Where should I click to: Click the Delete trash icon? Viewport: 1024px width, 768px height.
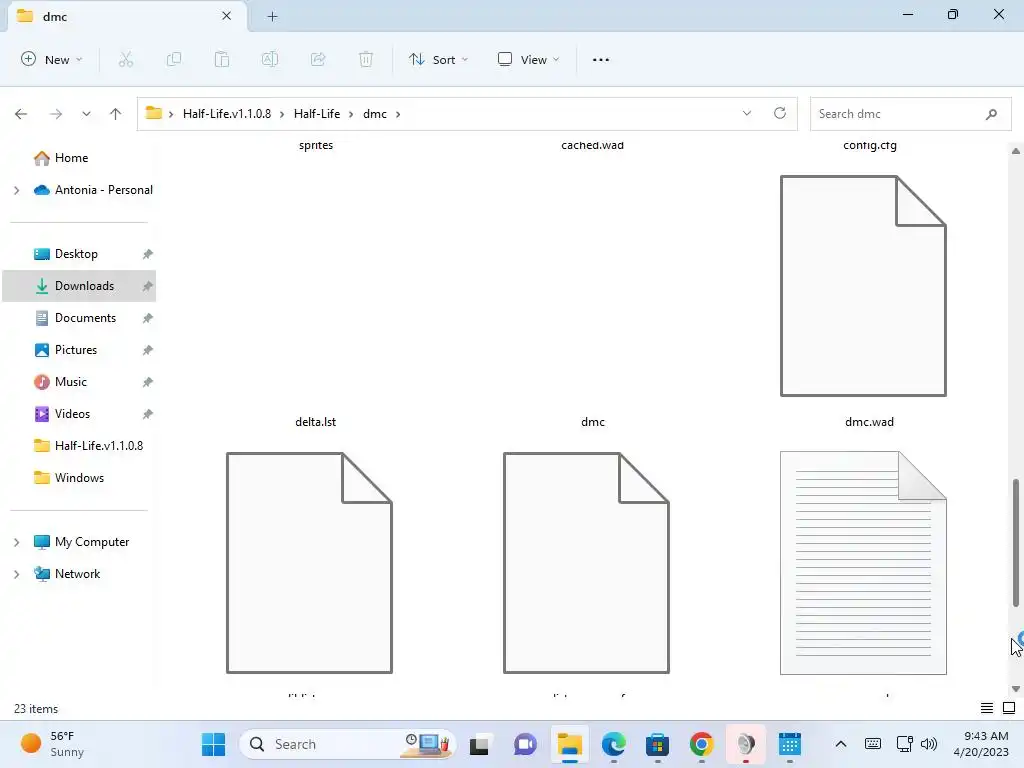(366, 59)
